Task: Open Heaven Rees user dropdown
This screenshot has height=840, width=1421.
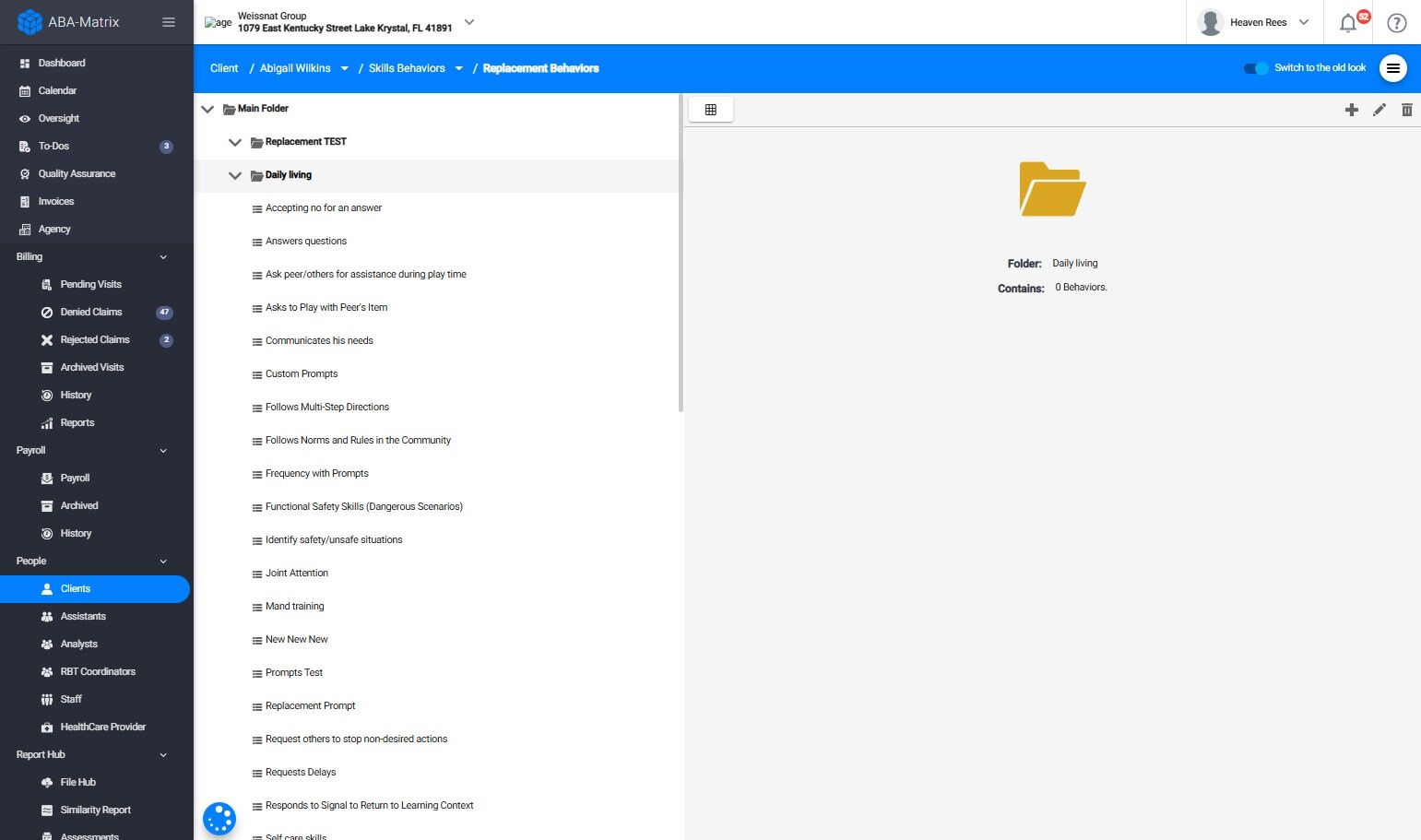Action: (1304, 22)
